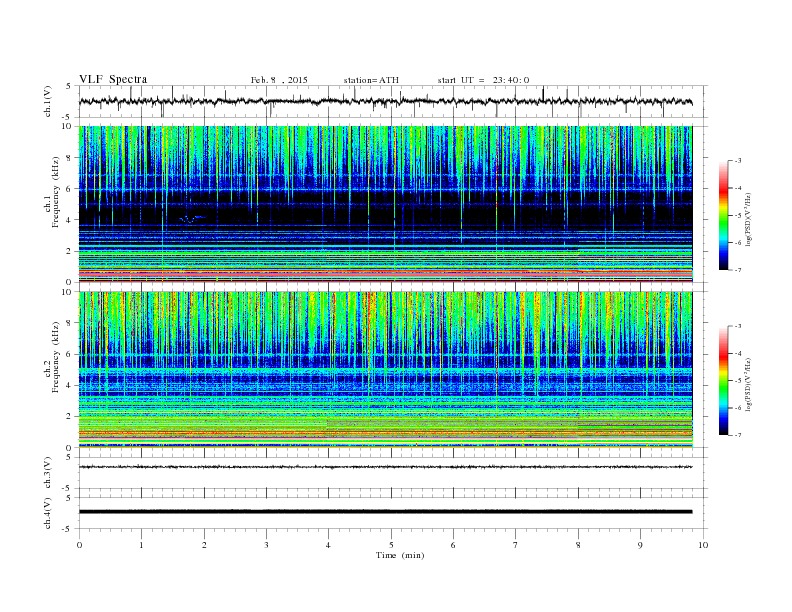This screenshot has height=612, width=792.
Task: Click the ch.1 spectrogram color scale bar
Action: (x=723, y=215)
